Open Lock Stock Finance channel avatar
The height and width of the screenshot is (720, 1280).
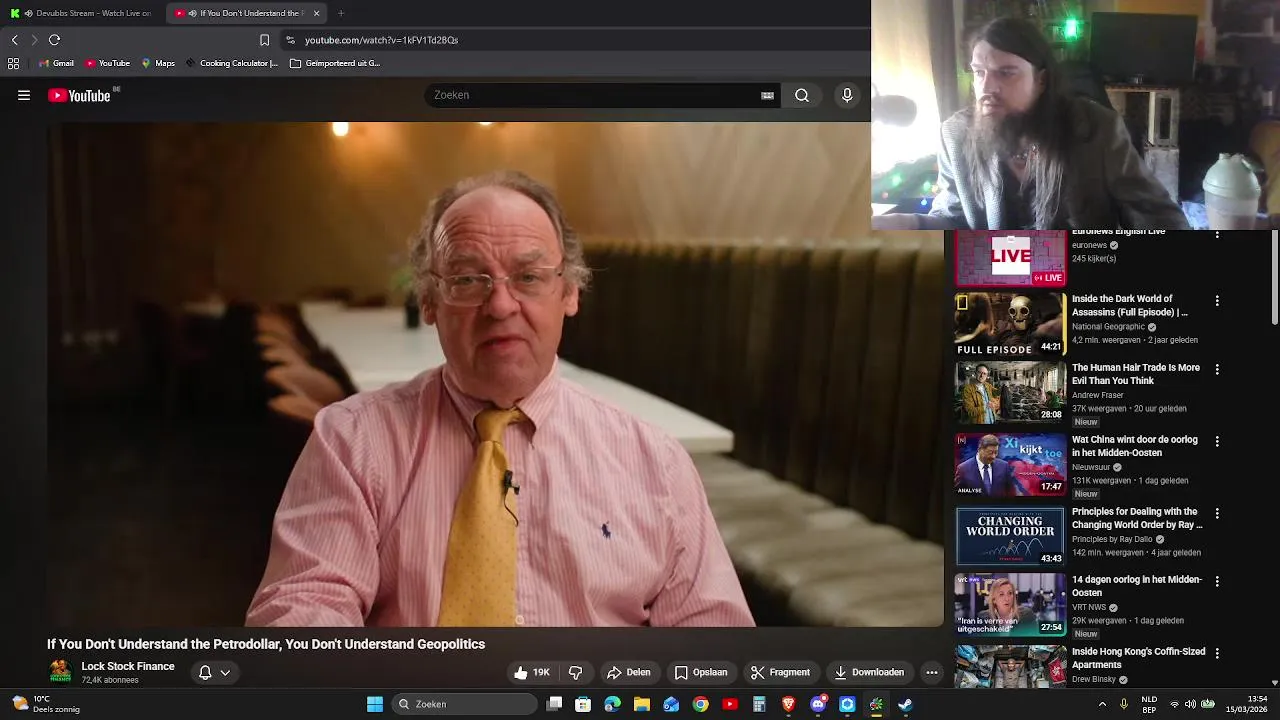click(x=60, y=672)
